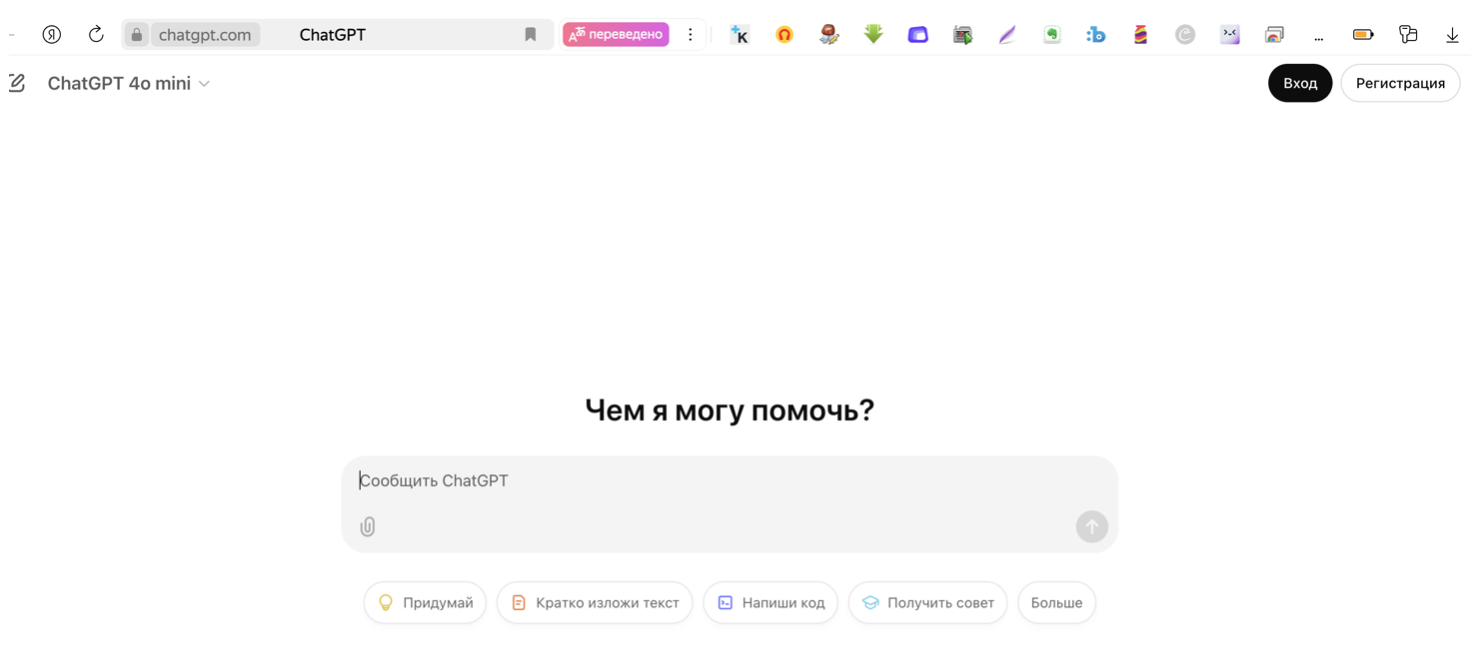The width and height of the screenshot is (1478, 652).
Task: Reload the page with the refresh icon
Action: coord(96,34)
